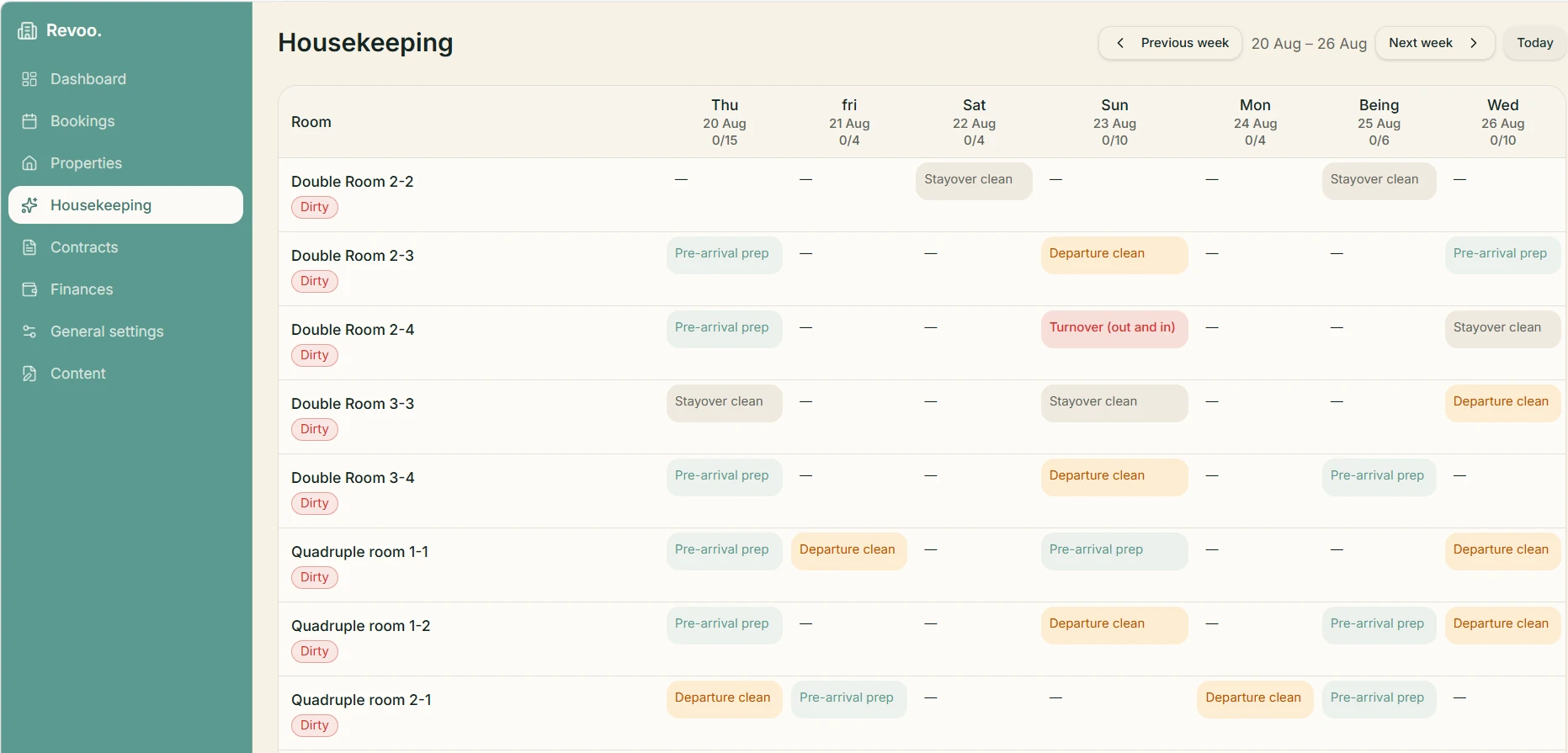Click the Properties house icon
The image size is (1568, 753).
click(x=29, y=163)
